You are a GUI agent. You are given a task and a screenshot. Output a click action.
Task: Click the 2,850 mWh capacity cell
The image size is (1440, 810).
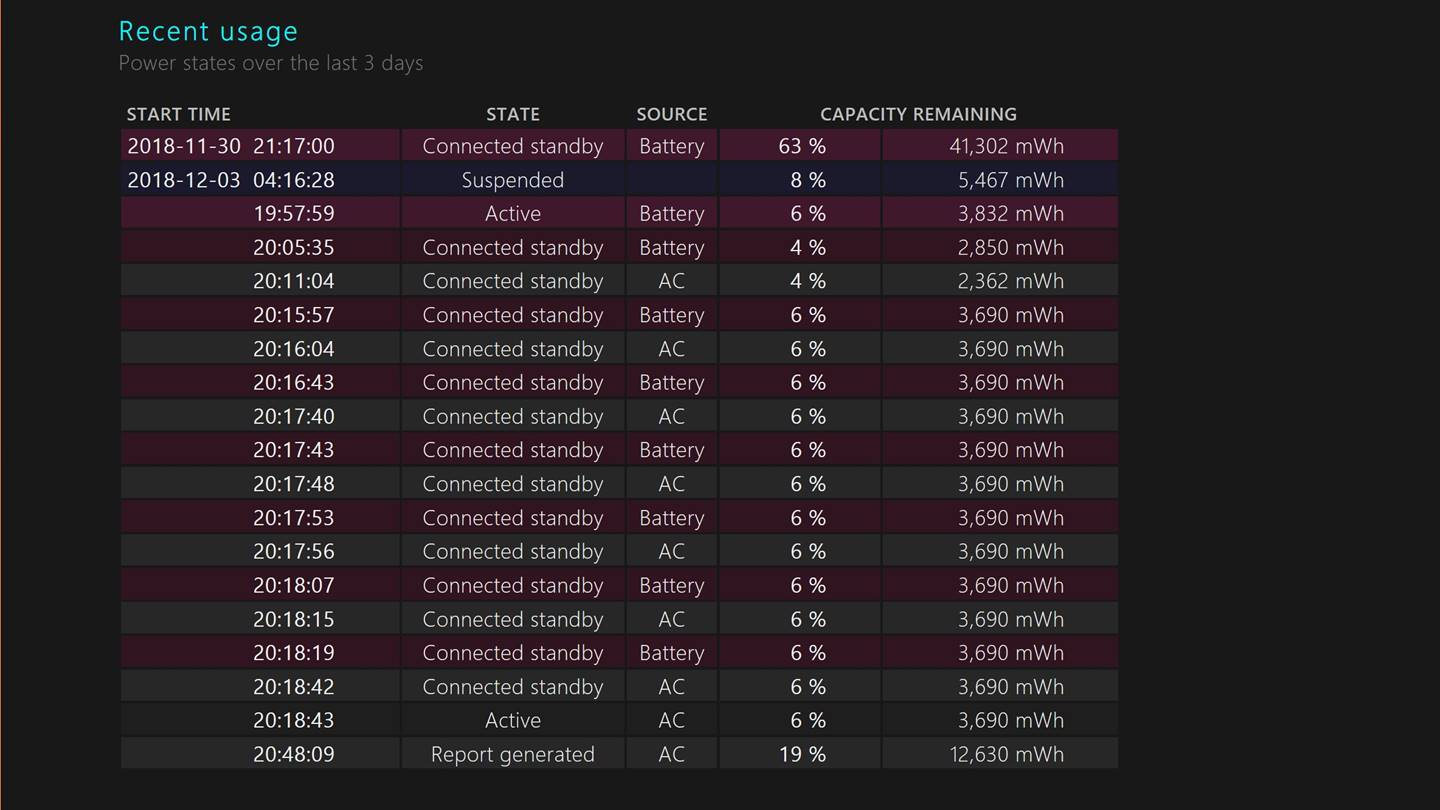click(1010, 248)
